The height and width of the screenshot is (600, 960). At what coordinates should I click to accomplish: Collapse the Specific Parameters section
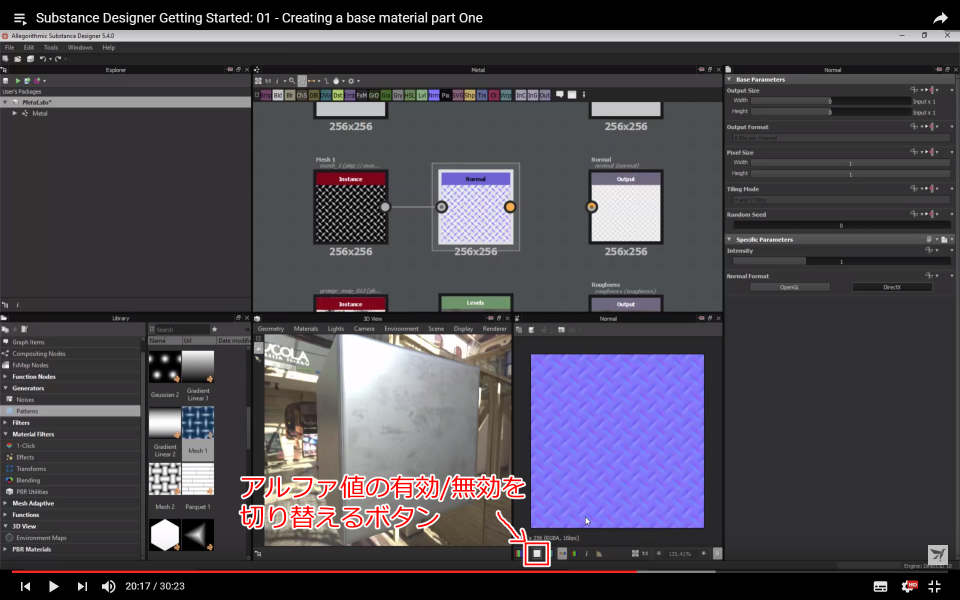(x=729, y=239)
